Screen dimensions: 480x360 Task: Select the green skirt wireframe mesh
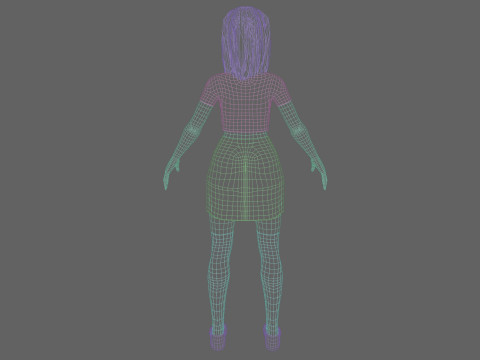click(x=246, y=177)
